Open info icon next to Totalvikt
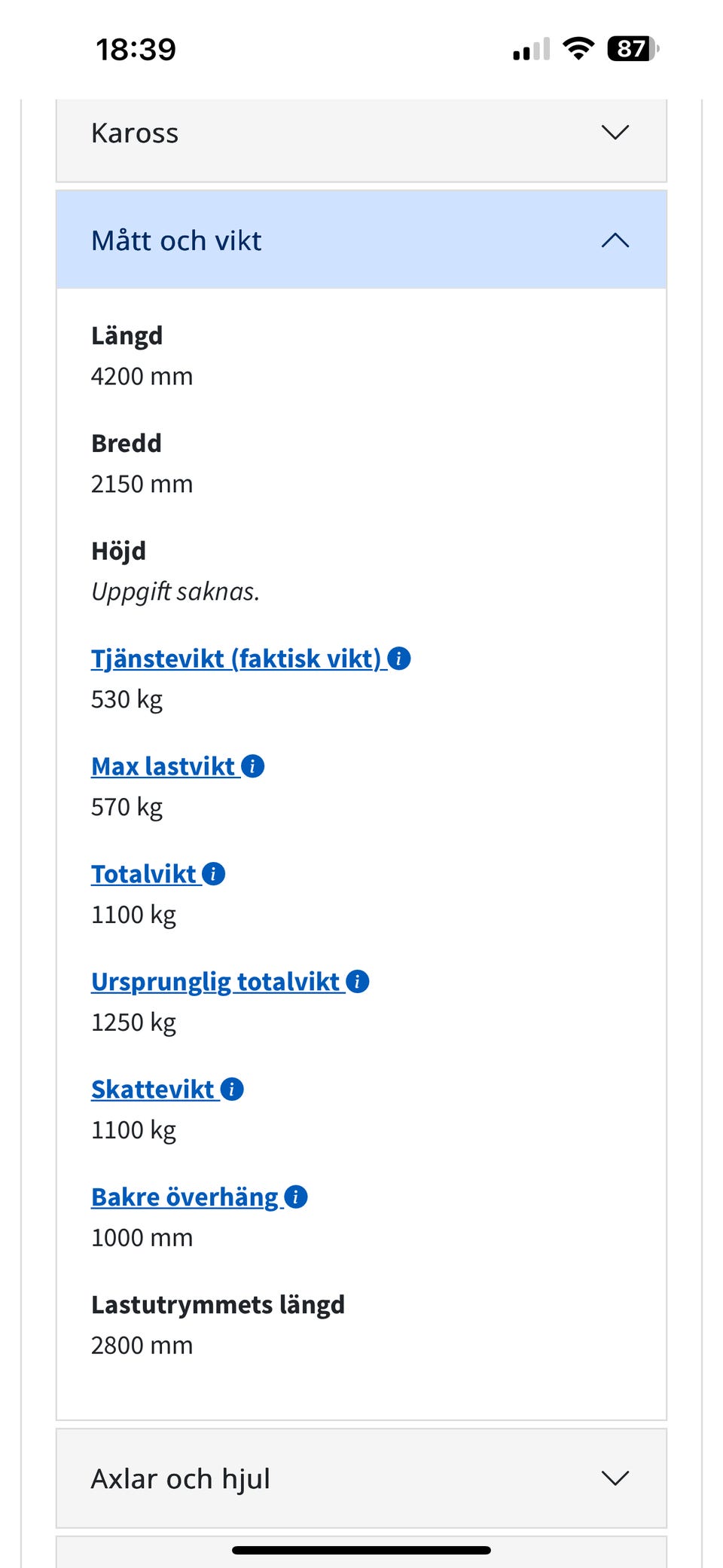 (x=214, y=874)
